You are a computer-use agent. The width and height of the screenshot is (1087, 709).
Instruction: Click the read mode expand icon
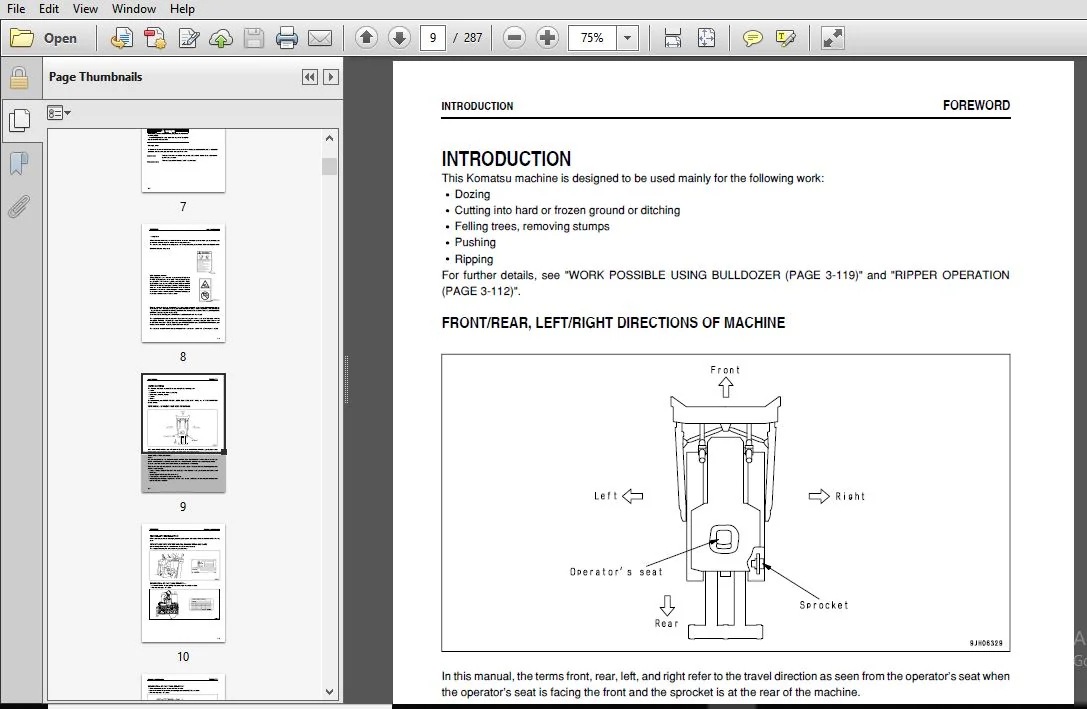pyautogui.click(x=833, y=38)
